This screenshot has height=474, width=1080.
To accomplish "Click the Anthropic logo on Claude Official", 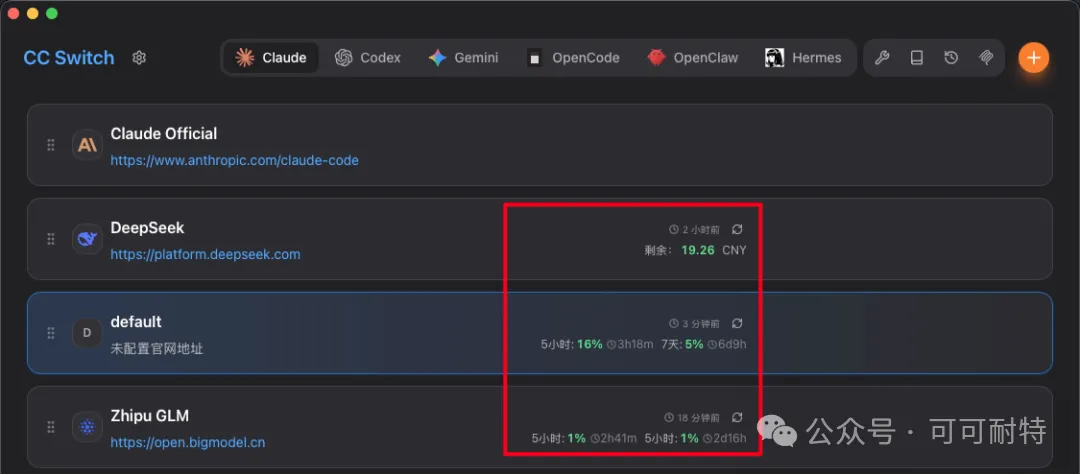I will pyautogui.click(x=87, y=145).
